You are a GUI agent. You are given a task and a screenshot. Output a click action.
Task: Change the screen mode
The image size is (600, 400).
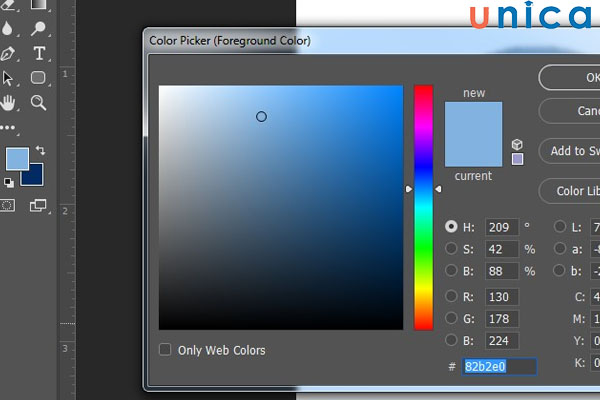coord(38,206)
